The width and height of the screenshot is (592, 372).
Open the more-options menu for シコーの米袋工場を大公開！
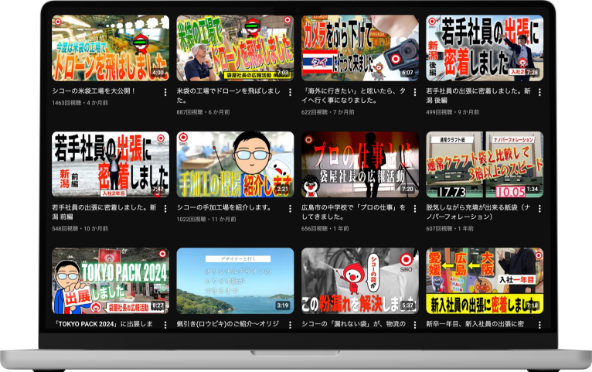coord(165,92)
